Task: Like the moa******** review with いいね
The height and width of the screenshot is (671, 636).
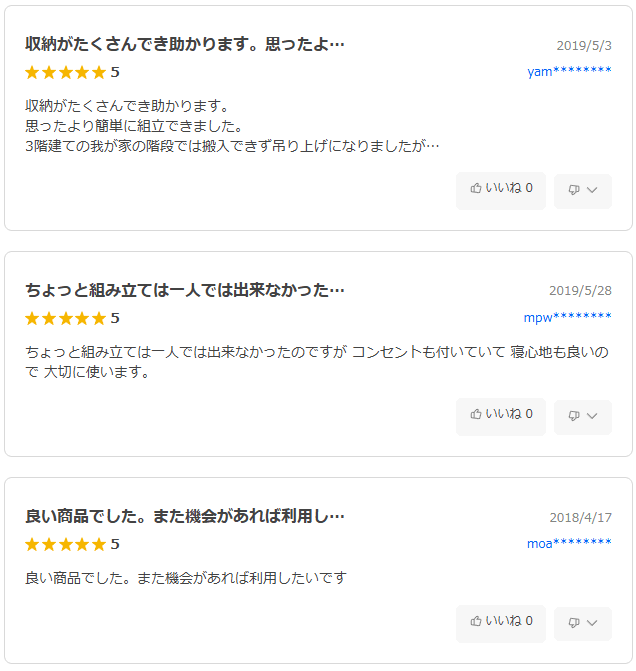Action: point(500,623)
